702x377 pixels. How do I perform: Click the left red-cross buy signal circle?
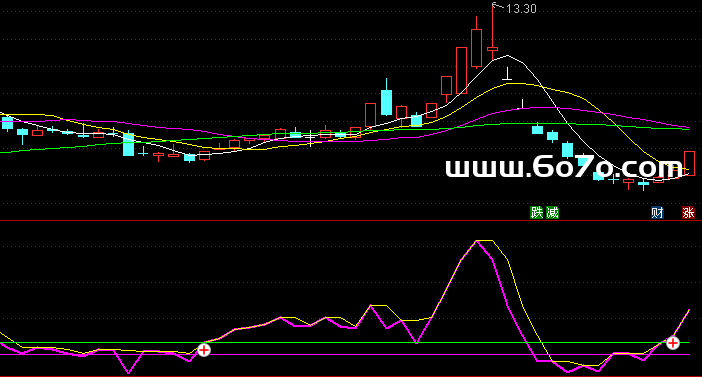[x=204, y=350]
